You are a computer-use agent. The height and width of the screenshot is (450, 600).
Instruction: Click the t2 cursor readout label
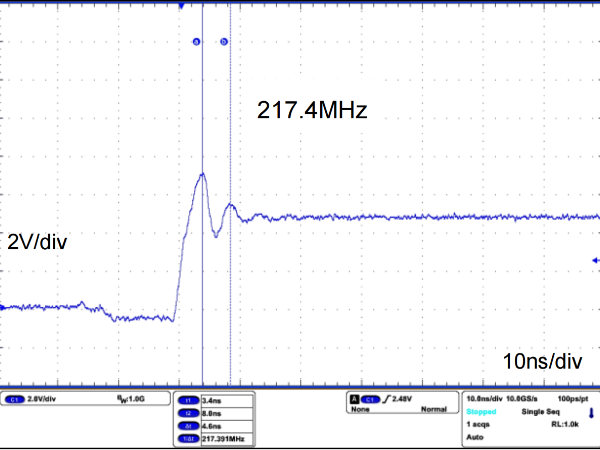tap(187, 411)
